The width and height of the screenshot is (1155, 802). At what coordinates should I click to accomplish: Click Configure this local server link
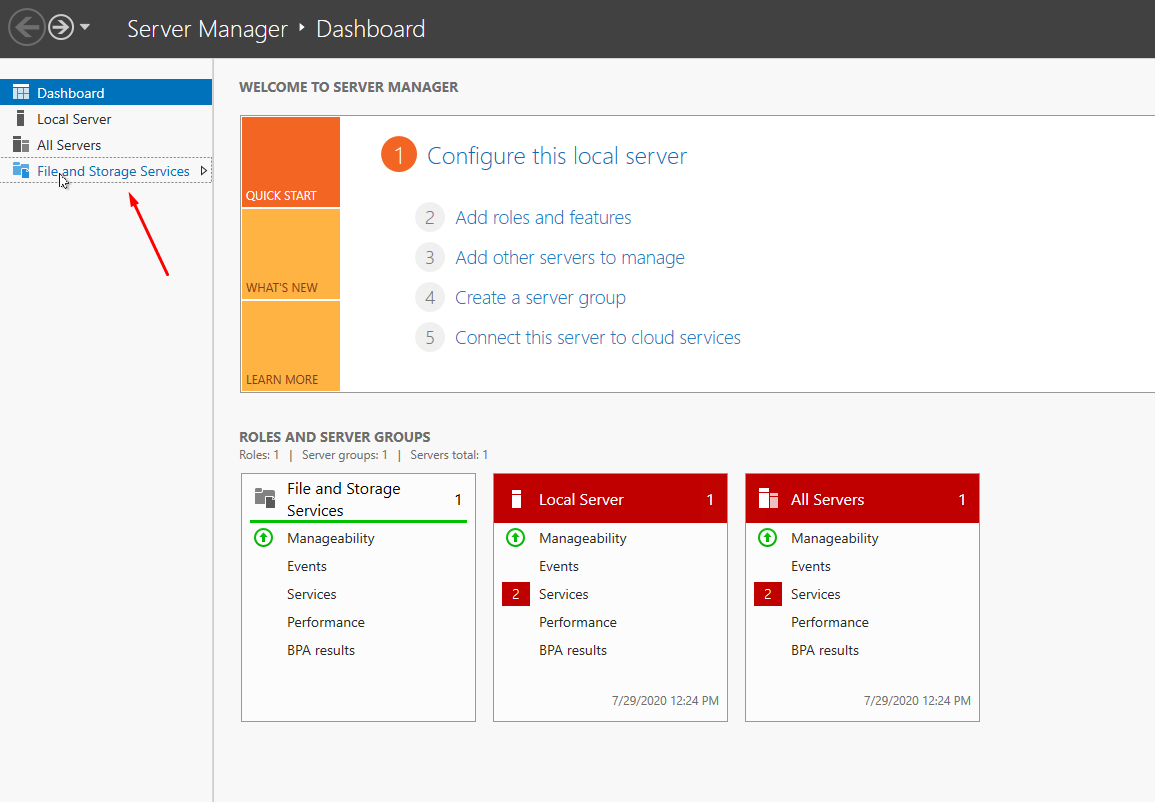[x=557, y=156]
